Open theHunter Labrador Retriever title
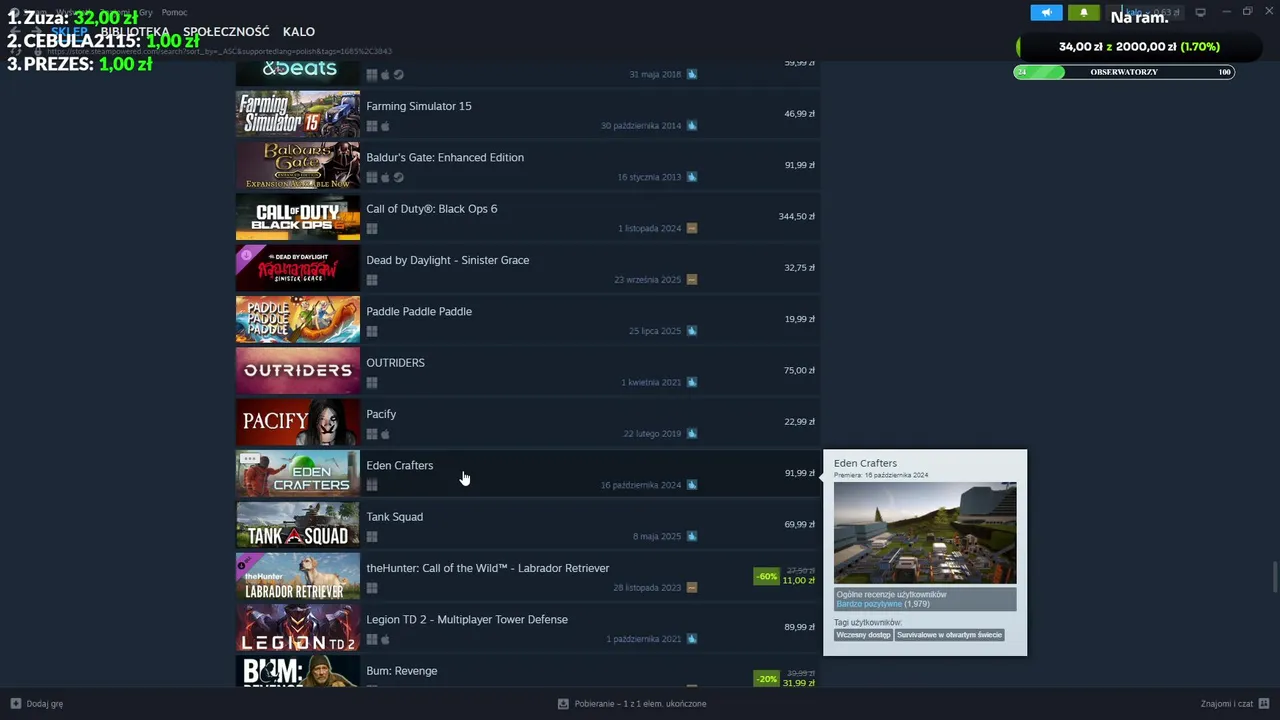 [488, 568]
